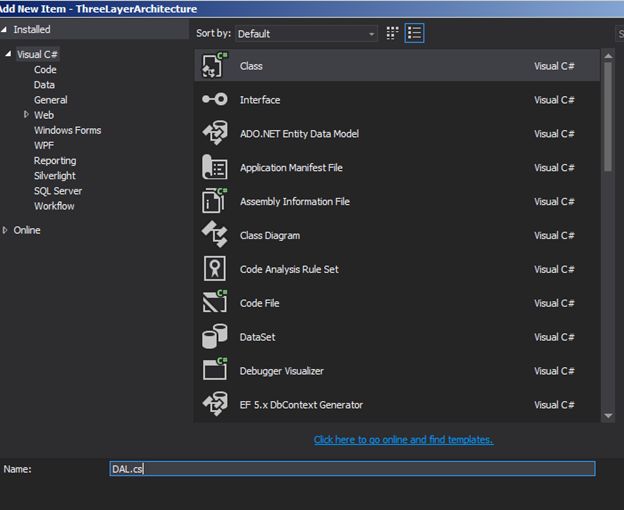Expand the Web tree node

tap(26, 115)
